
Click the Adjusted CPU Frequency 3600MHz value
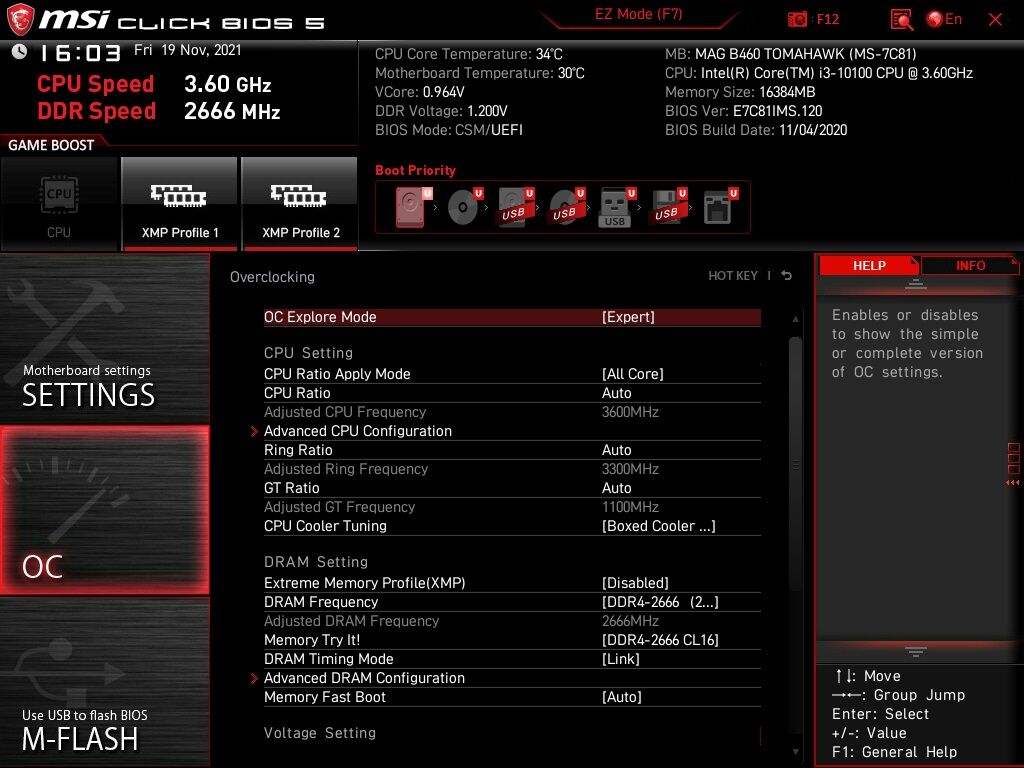[630, 412]
